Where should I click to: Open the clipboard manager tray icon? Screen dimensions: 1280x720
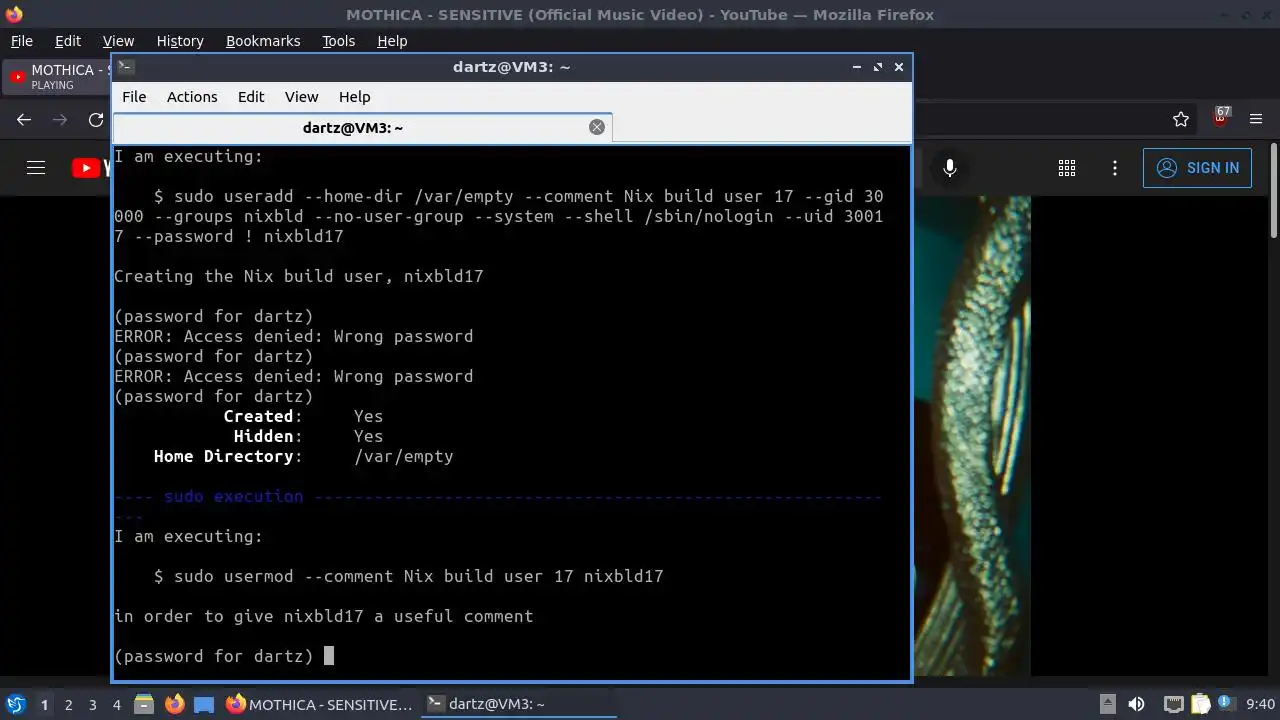click(x=1200, y=704)
